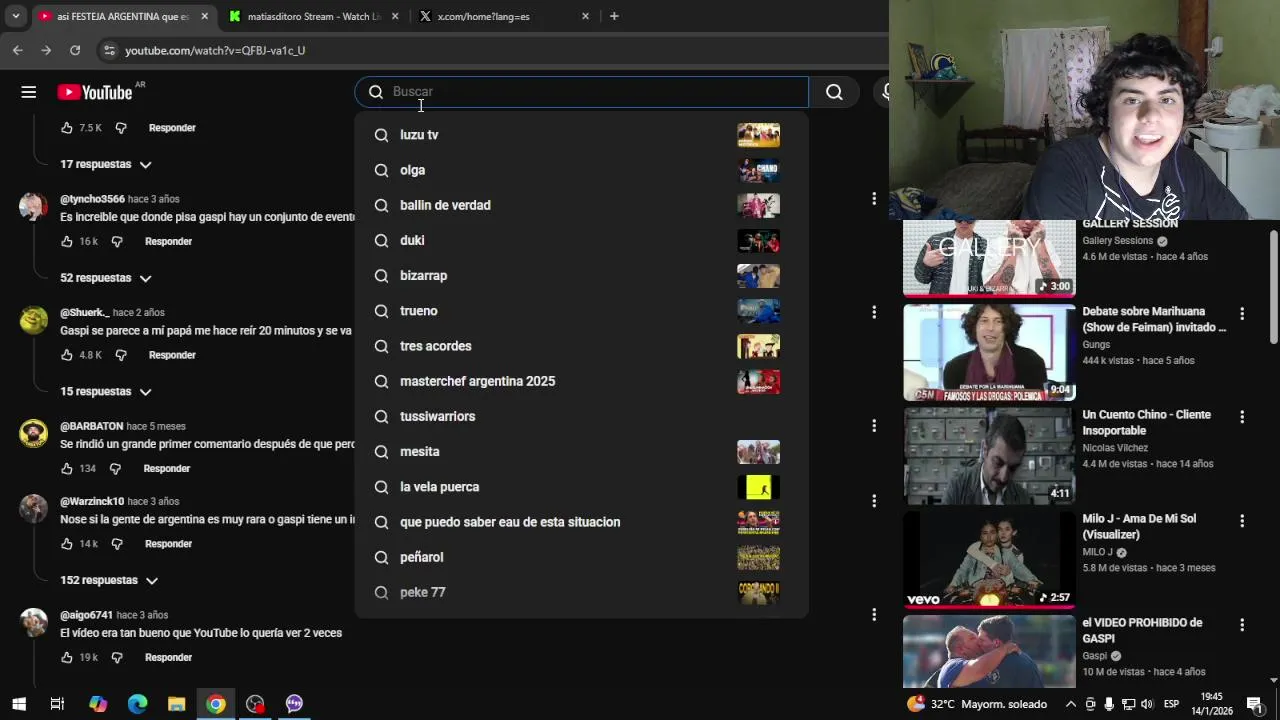Open options menu for Debate sobre Marihuana video

pyautogui.click(x=1242, y=313)
